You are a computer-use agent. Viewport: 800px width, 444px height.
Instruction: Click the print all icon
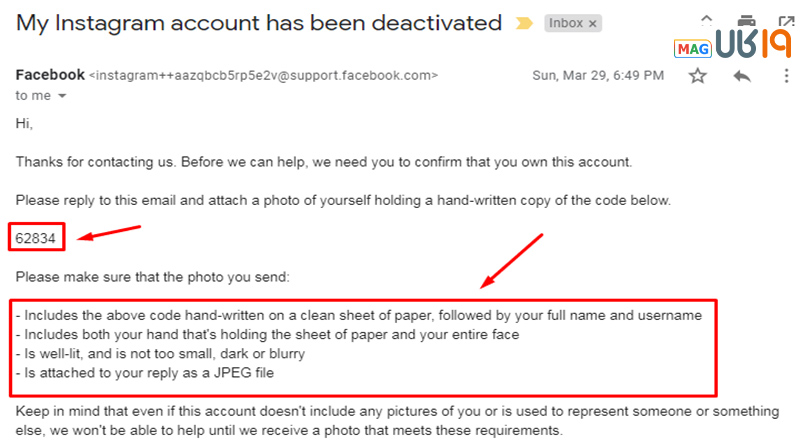(746, 20)
